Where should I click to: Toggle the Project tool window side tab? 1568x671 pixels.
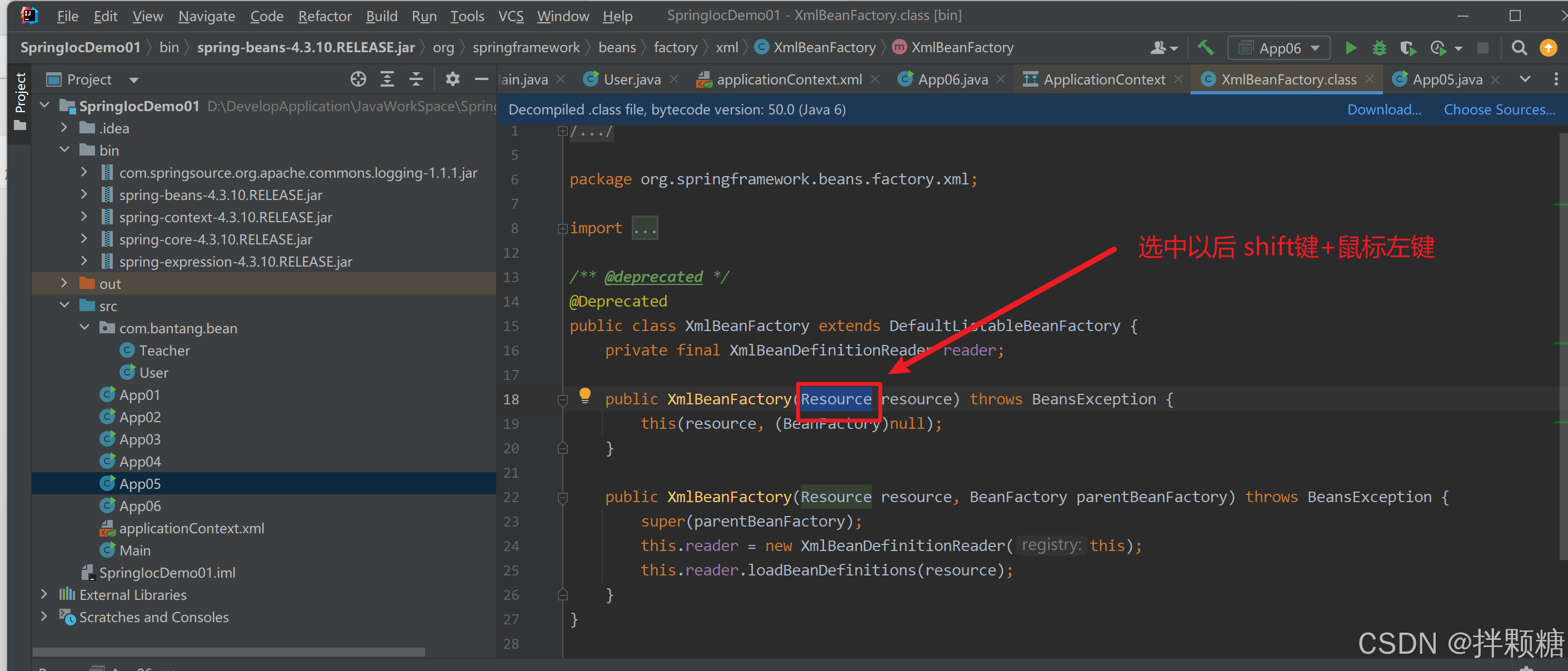point(20,93)
